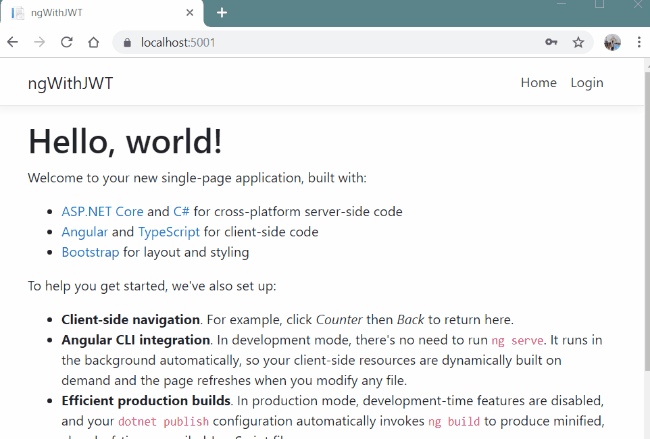Viewport: 650px width, 439px height.
Task: Open the Login nav item
Action: 587,83
